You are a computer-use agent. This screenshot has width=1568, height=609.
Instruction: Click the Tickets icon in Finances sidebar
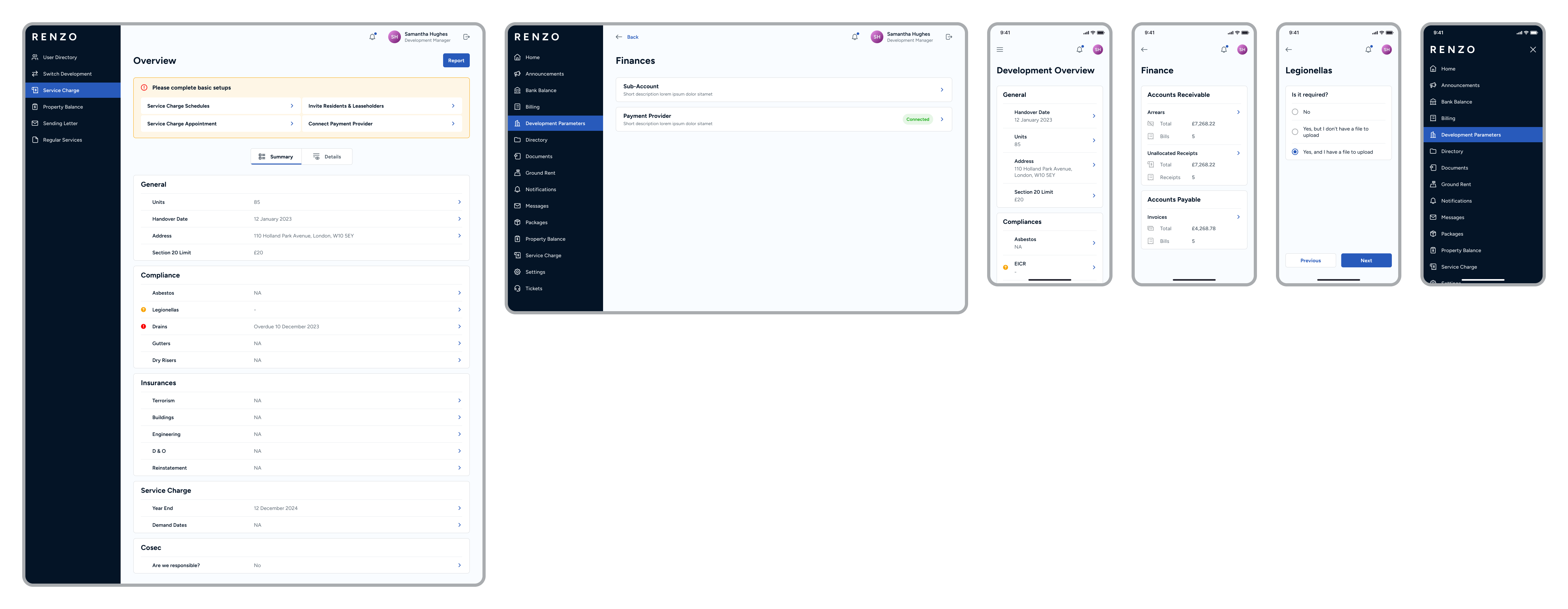tap(517, 289)
